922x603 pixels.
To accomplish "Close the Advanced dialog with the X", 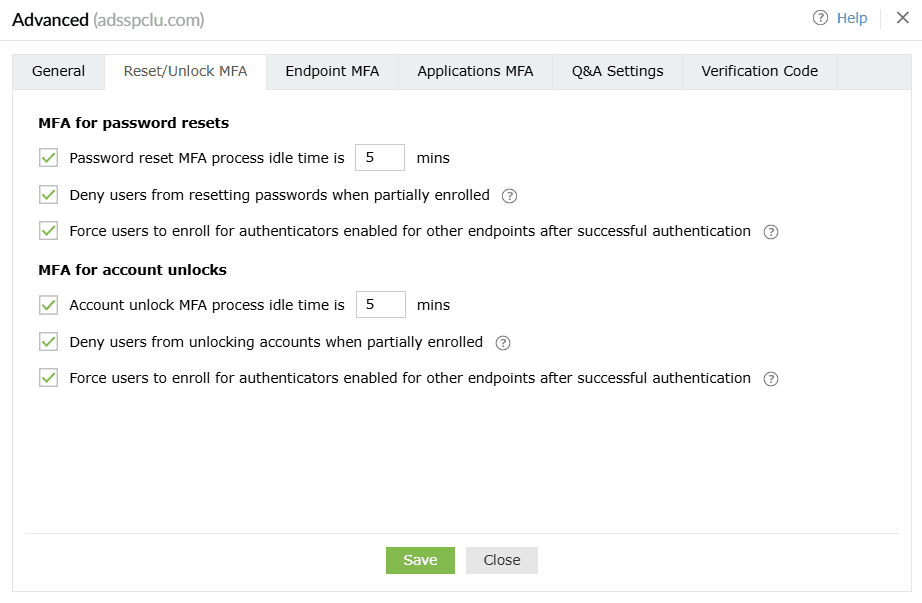I will (x=902, y=18).
